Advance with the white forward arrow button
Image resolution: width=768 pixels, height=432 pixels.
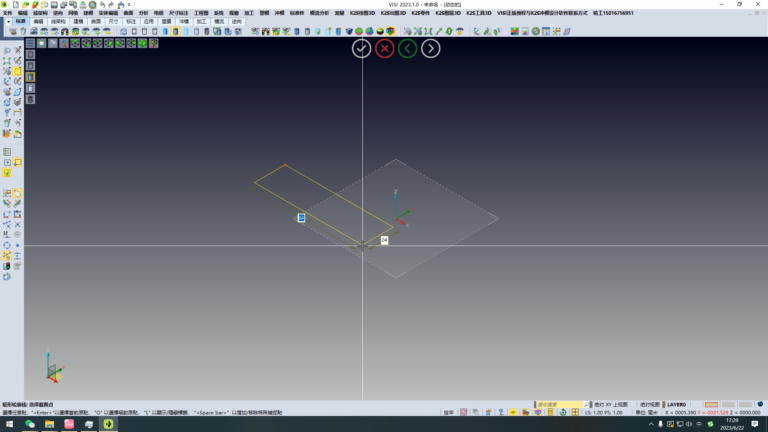[431, 48]
